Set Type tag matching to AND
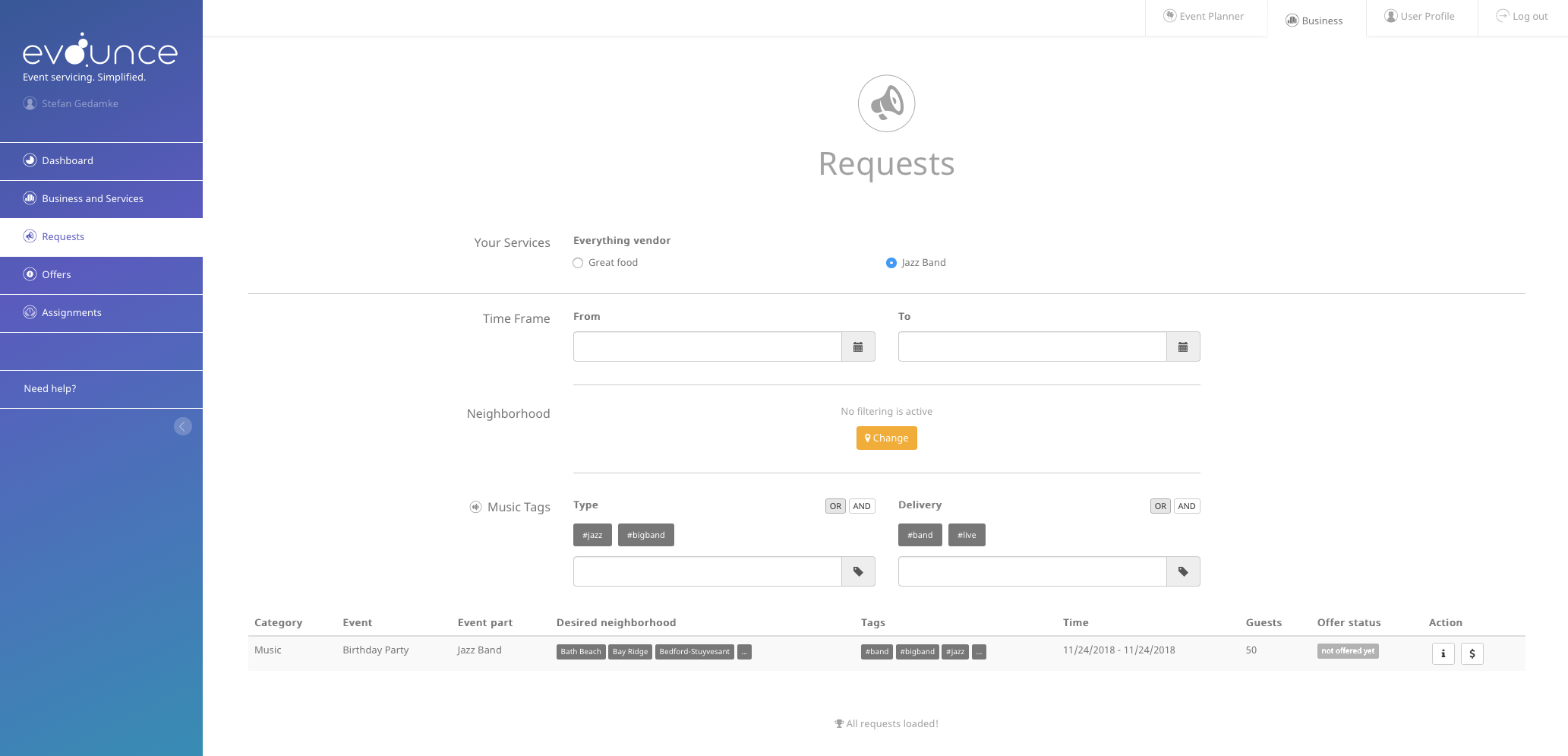This screenshot has height=756, width=1568. tap(862, 506)
